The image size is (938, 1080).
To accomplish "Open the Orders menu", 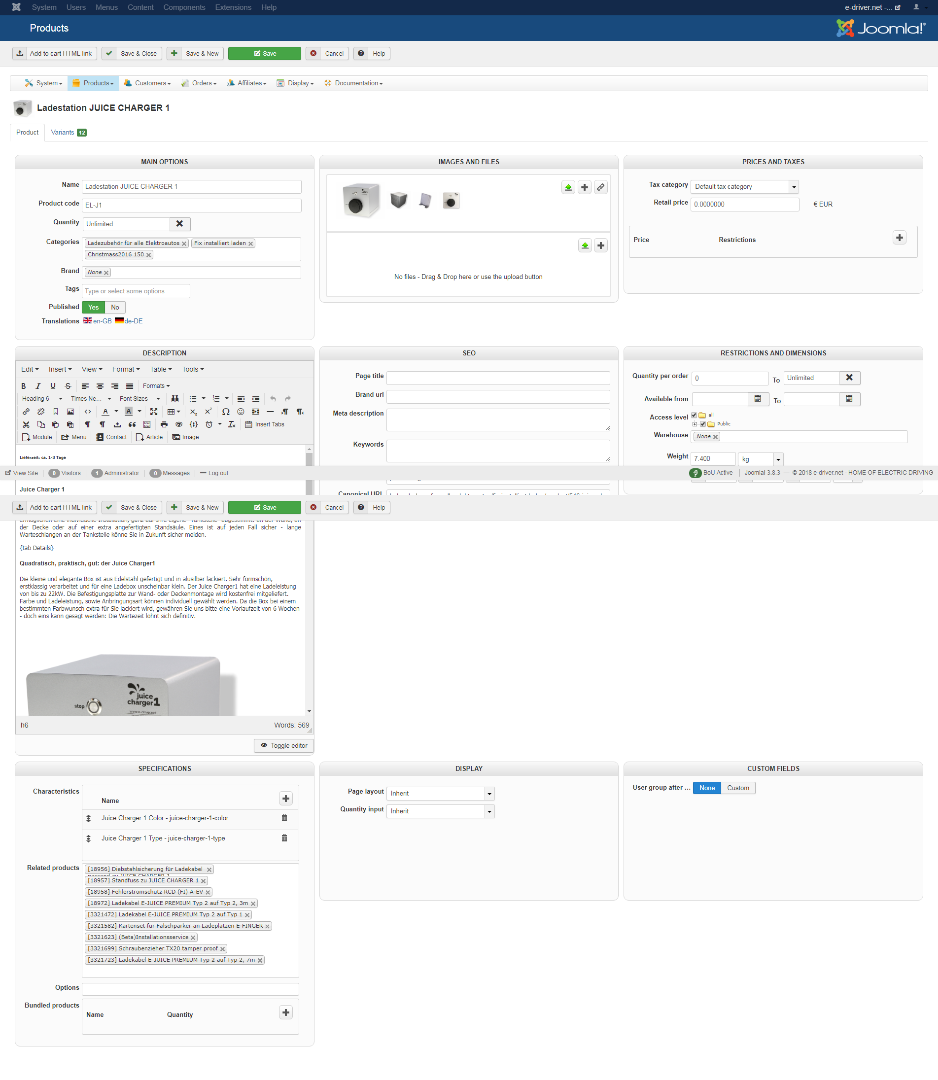I will click(199, 83).
